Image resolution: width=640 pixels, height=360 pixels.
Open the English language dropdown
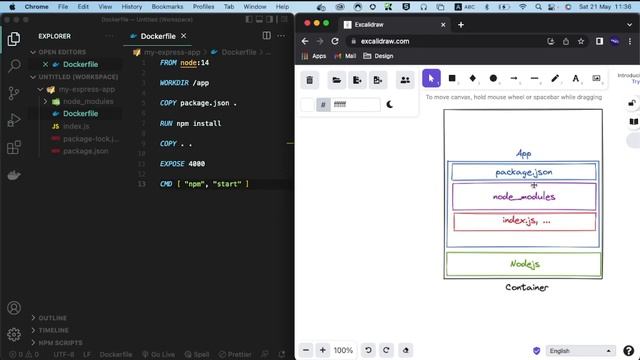pyautogui.click(x=580, y=351)
